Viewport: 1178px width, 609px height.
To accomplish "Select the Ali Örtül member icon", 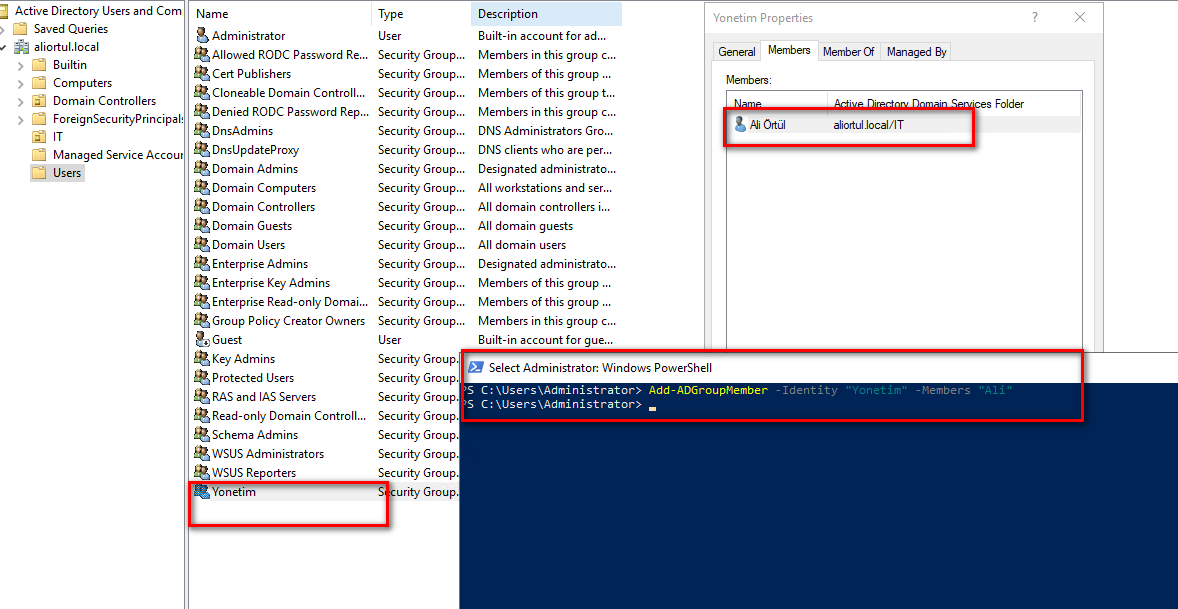I will click(740, 125).
